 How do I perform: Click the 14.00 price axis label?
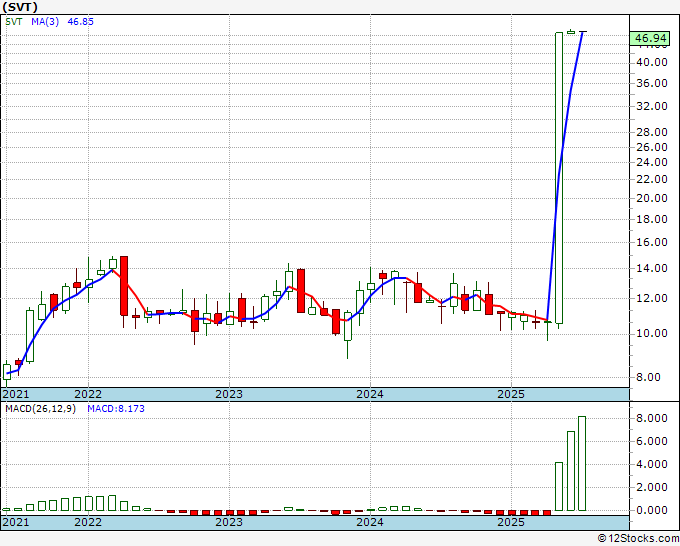(652, 268)
